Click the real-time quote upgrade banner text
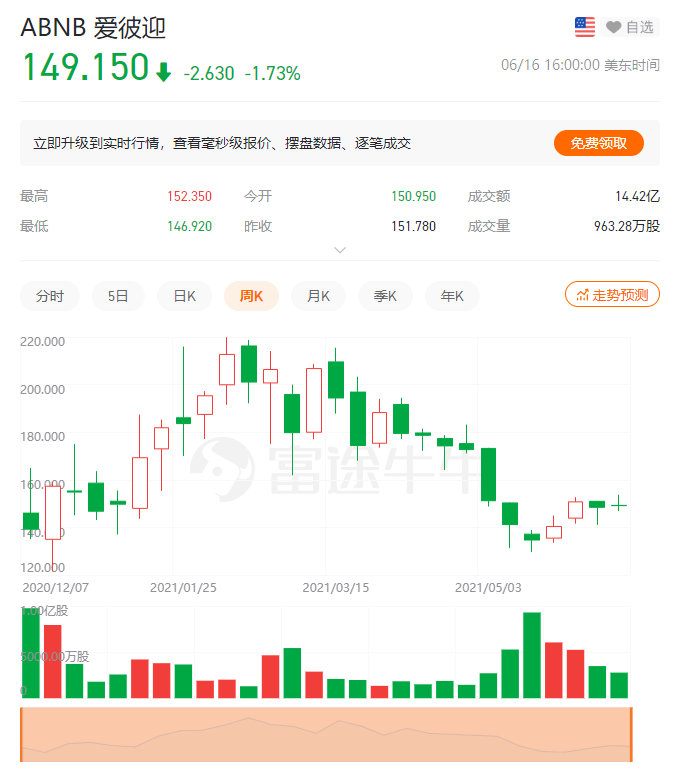The width and height of the screenshot is (679, 770). [222, 143]
